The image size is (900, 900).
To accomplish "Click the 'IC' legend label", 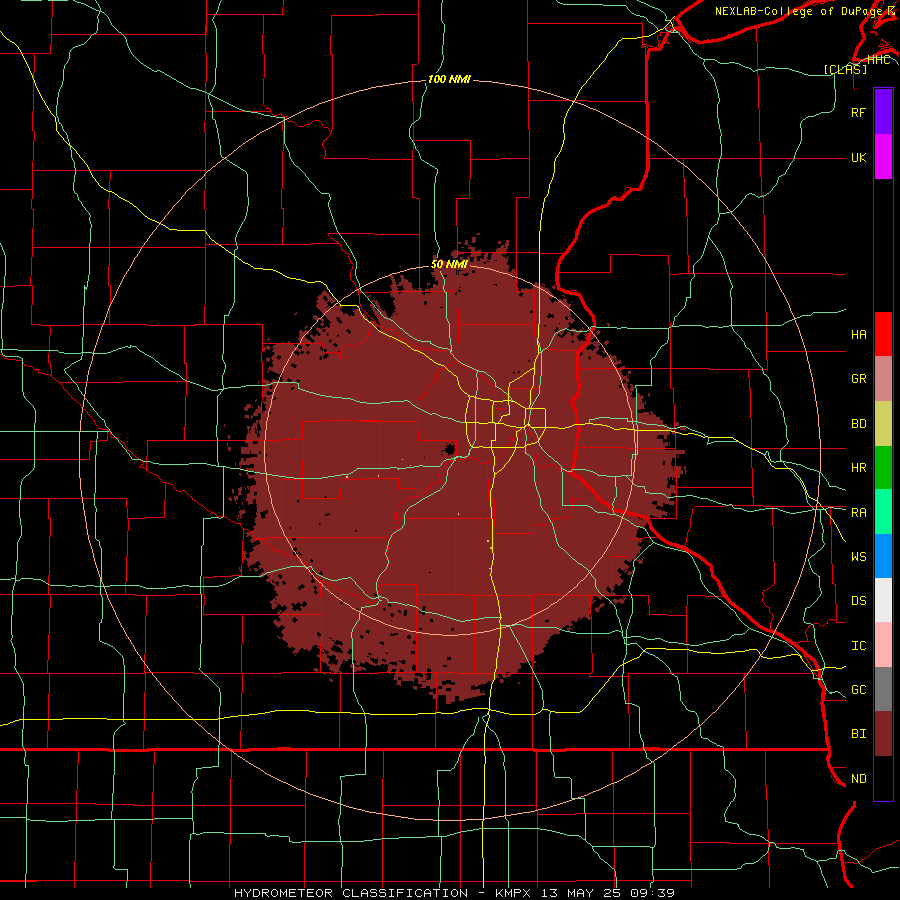I will (x=858, y=646).
